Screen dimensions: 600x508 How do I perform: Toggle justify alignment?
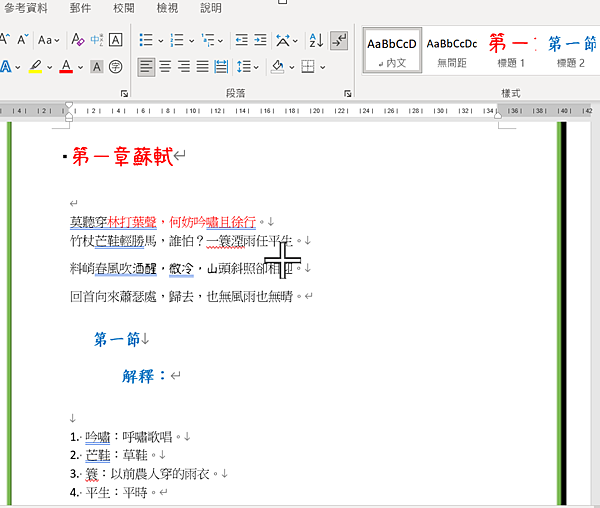tap(203, 67)
